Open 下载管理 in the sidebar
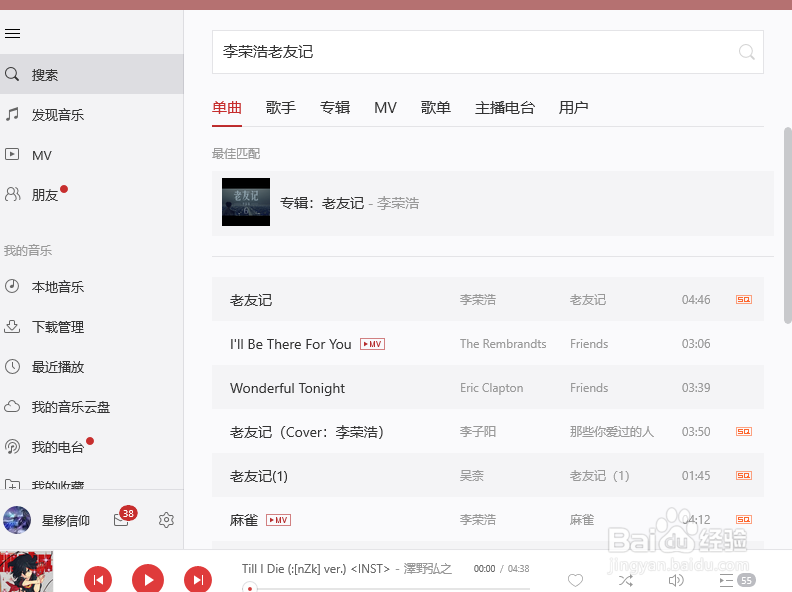Viewport: 792px width, 592px height. (x=91, y=327)
